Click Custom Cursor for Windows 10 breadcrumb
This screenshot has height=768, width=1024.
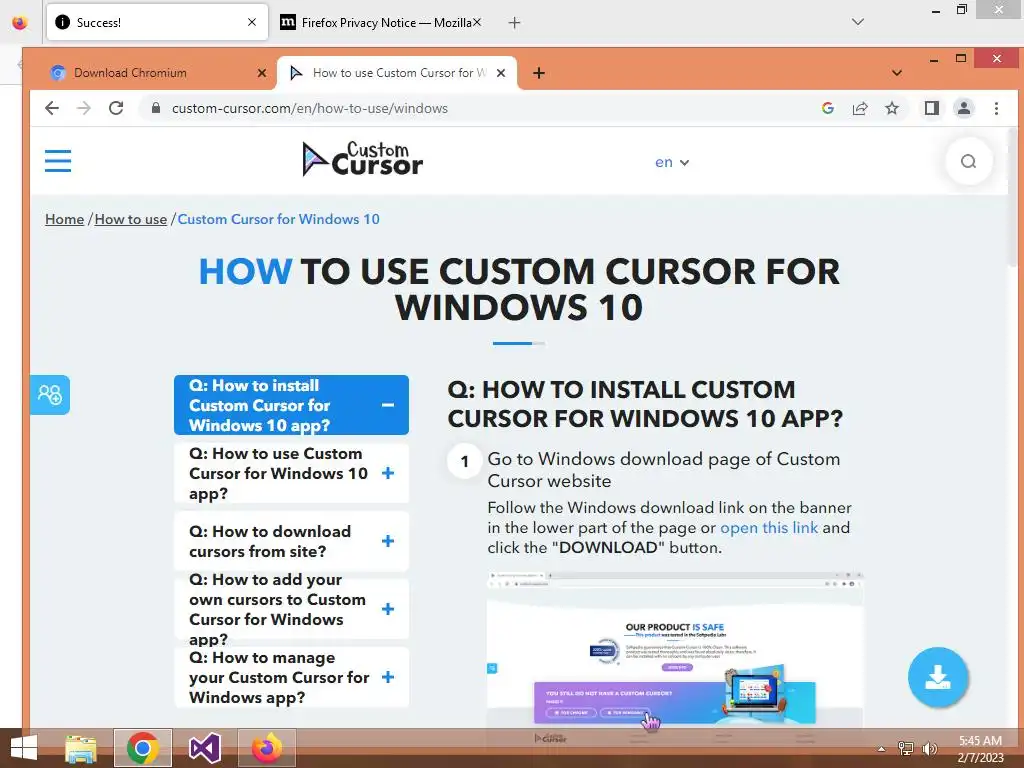pos(278,219)
